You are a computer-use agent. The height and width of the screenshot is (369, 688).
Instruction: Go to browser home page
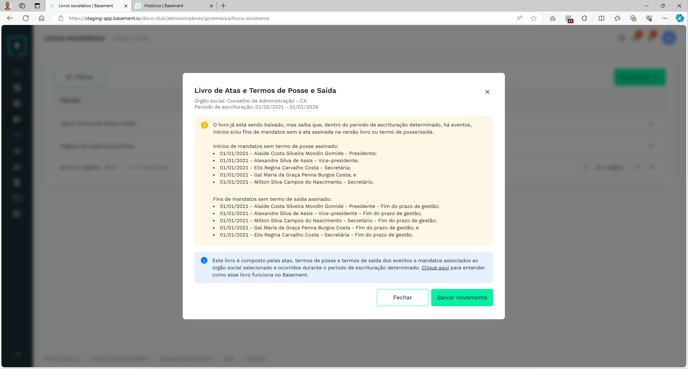click(x=42, y=18)
